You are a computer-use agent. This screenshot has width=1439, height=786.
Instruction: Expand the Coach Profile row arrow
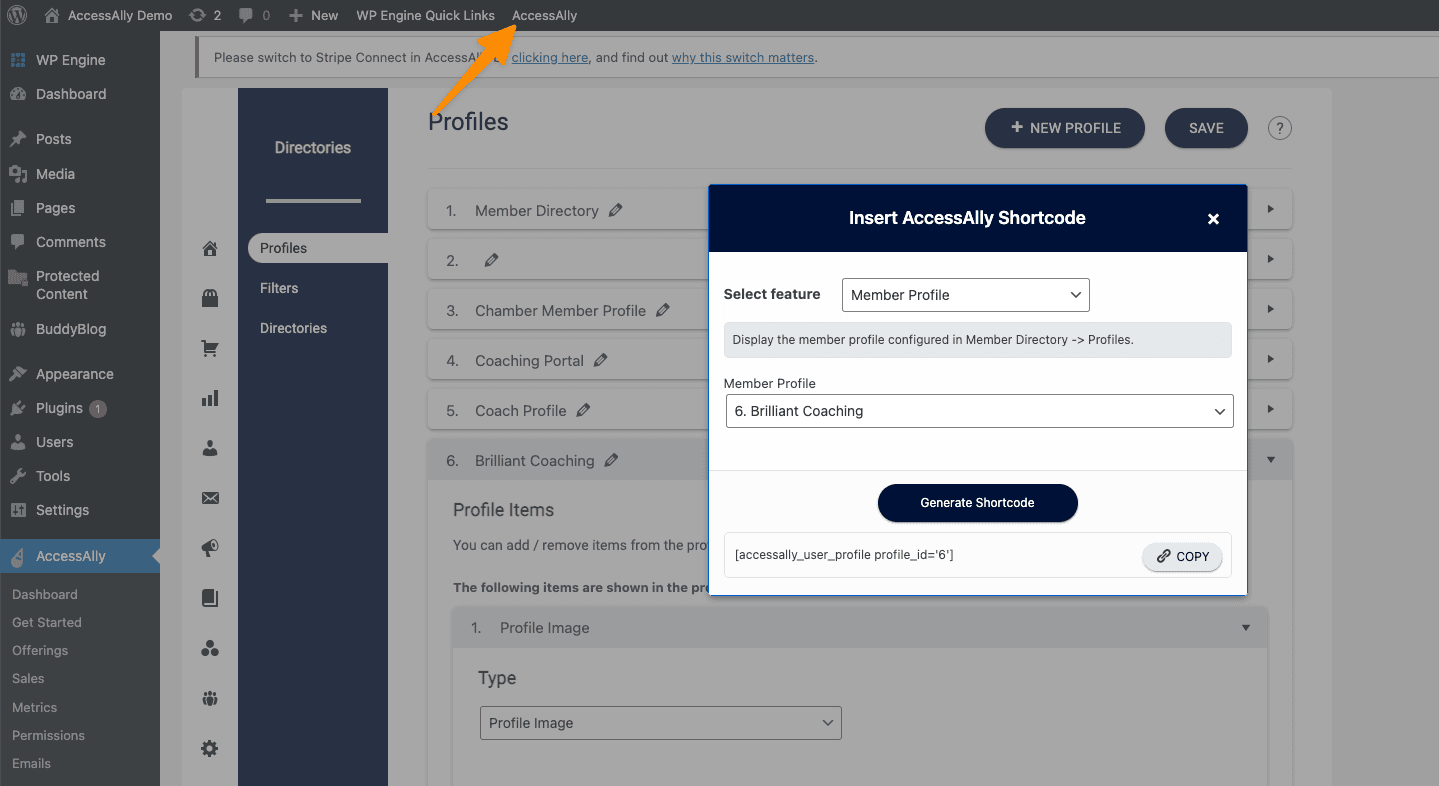click(1271, 409)
